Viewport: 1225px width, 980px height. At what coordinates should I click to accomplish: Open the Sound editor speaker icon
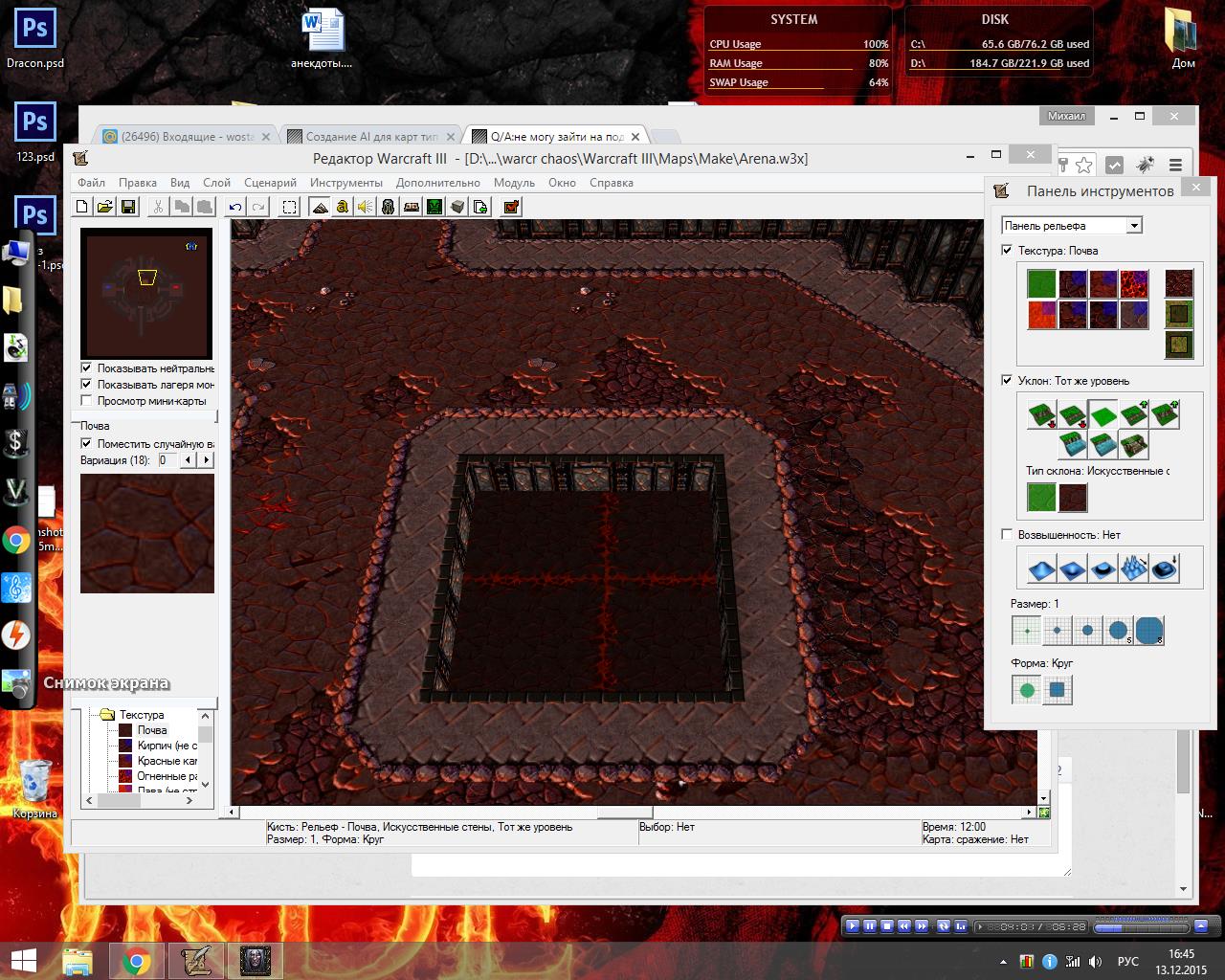coord(366,207)
